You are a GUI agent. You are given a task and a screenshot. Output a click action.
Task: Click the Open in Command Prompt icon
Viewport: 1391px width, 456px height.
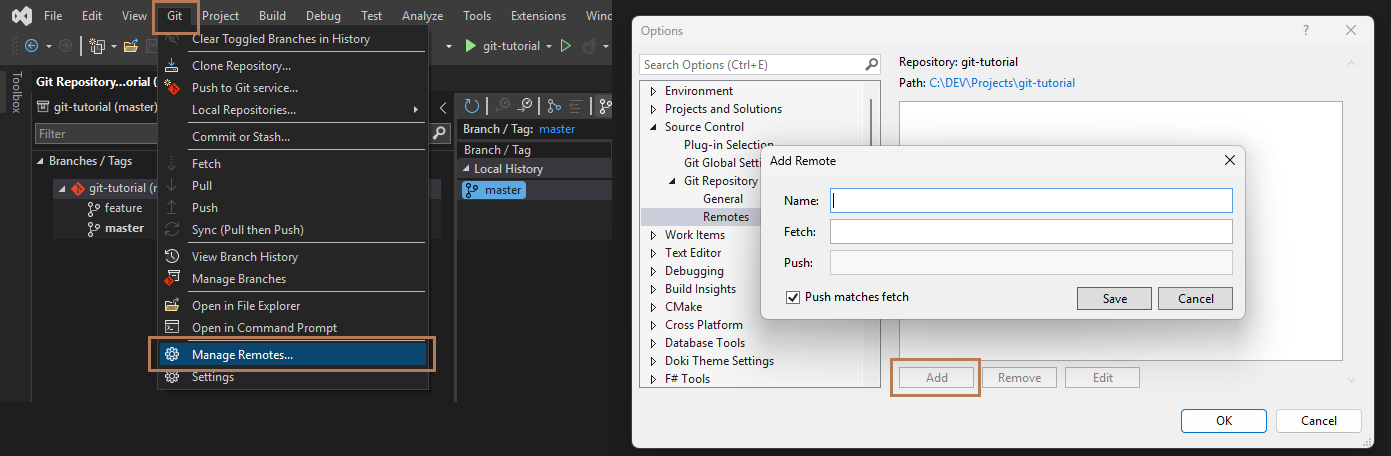coord(172,328)
